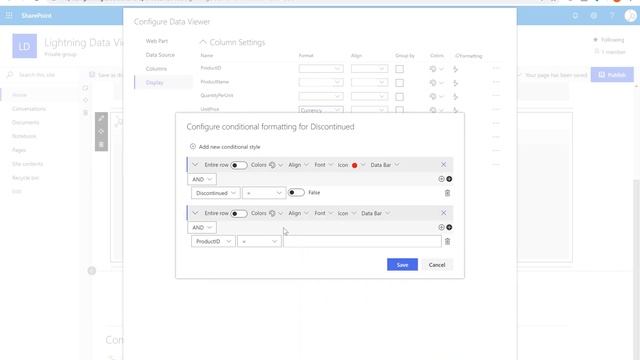This screenshot has width=640, height=360.
Task: Open the Icon dropdown in the ProductID rule
Action: tap(347, 213)
